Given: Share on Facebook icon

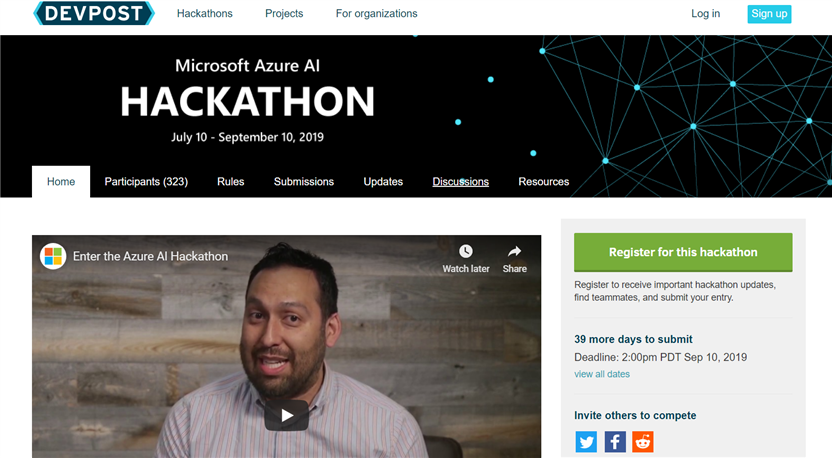Looking at the screenshot, I should coord(615,442).
